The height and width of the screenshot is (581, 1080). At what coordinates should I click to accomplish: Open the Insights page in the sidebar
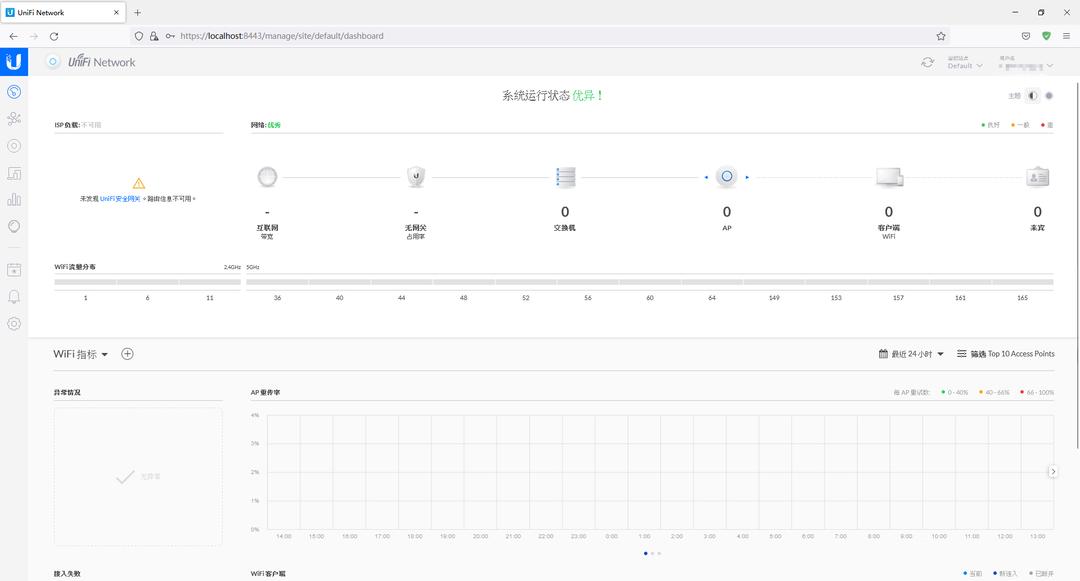(14, 227)
